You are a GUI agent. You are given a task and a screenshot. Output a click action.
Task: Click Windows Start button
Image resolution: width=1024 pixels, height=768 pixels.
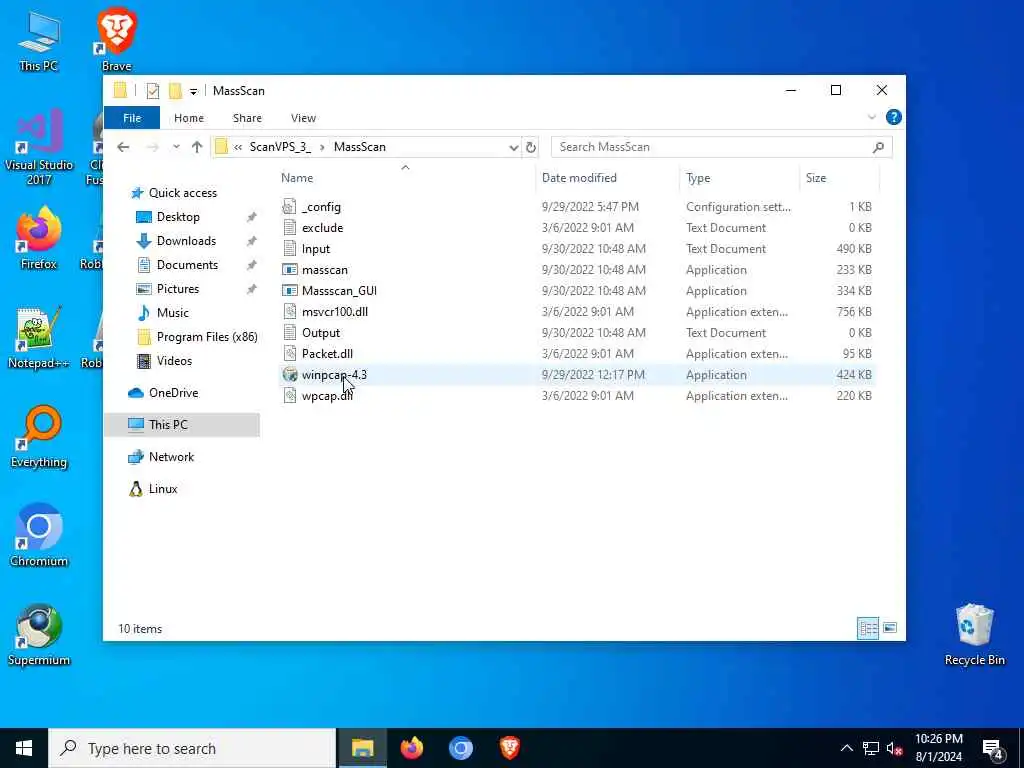click(24, 748)
